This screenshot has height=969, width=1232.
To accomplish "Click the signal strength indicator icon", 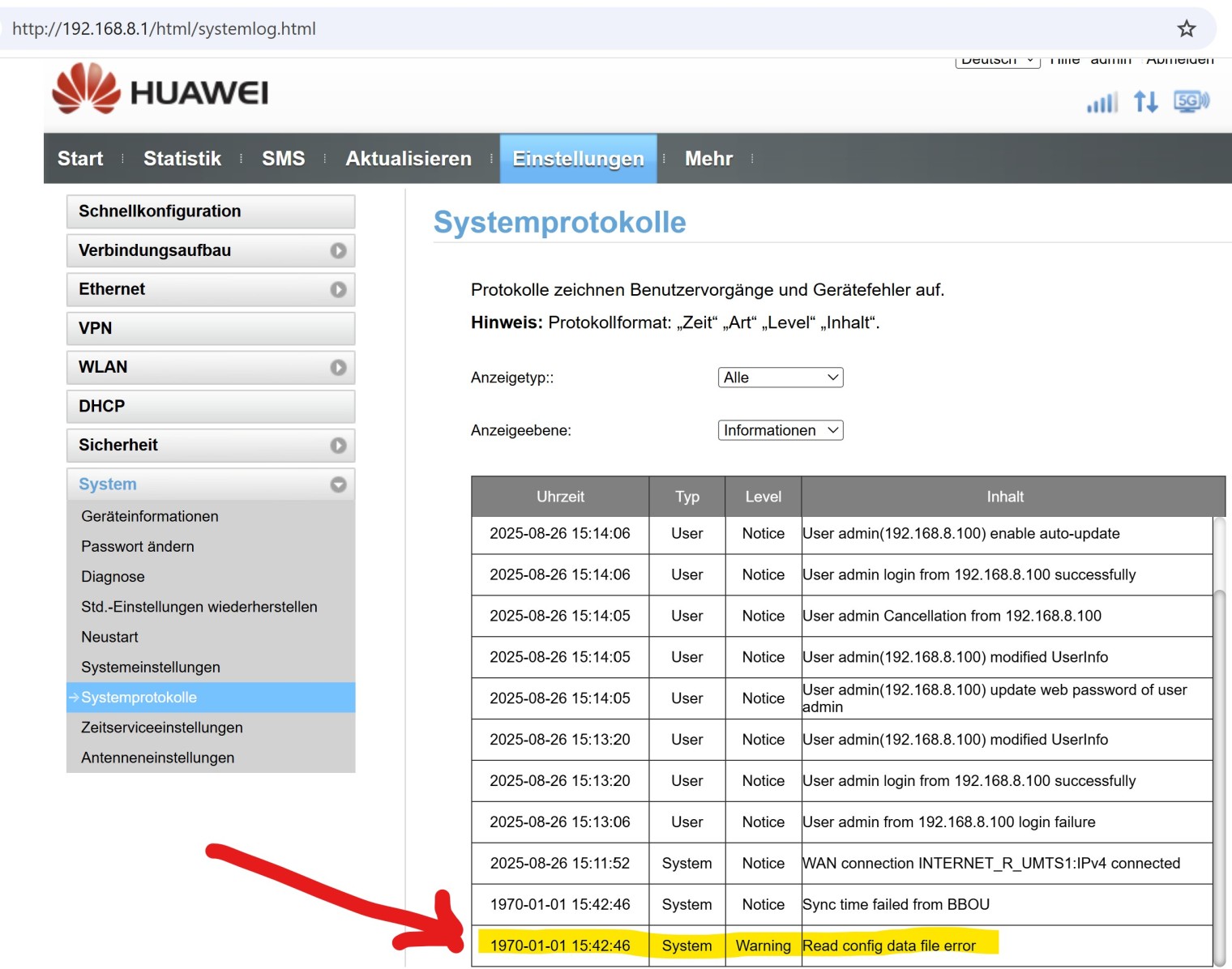I will click(1102, 103).
